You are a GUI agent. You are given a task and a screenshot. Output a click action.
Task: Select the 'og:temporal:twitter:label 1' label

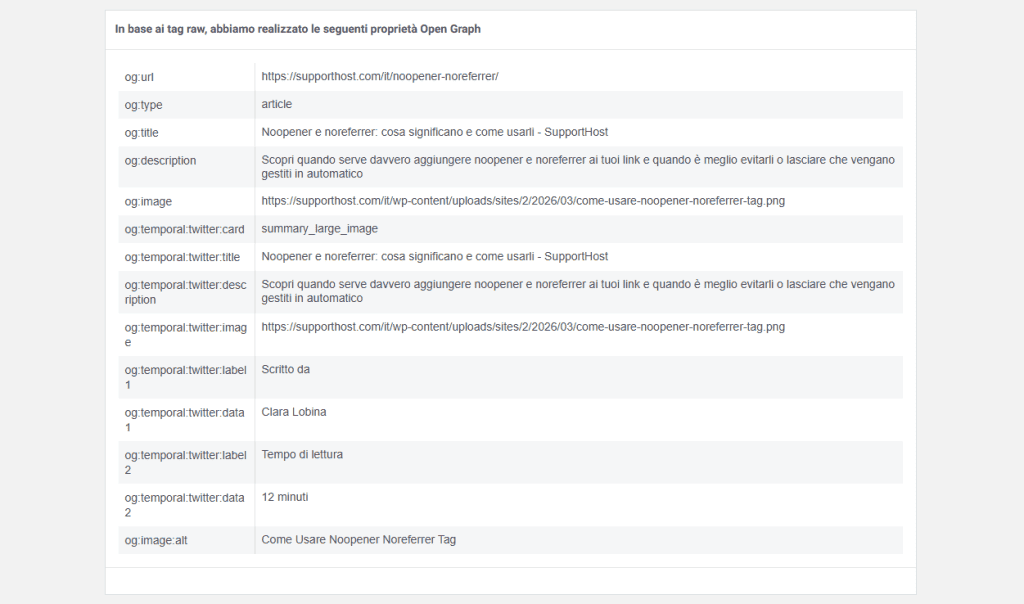[x=185, y=377]
